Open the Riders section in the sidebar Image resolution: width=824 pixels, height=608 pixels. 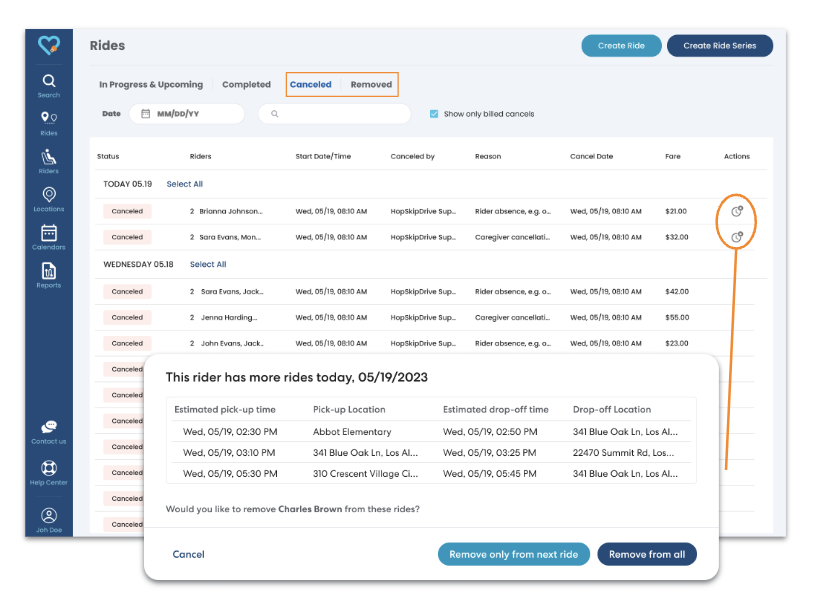point(48,158)
